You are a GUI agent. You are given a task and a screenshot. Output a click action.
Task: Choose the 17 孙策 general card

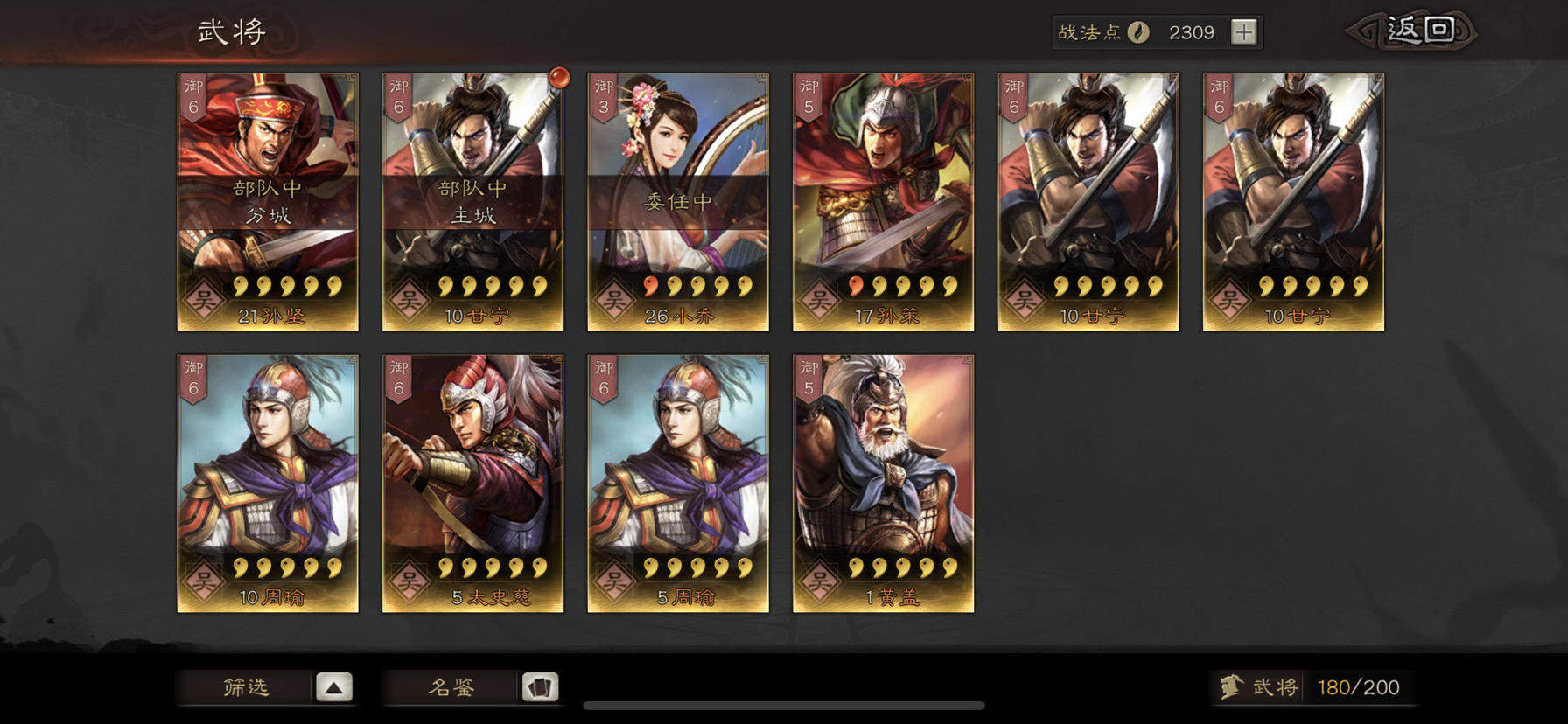(883, 202)
